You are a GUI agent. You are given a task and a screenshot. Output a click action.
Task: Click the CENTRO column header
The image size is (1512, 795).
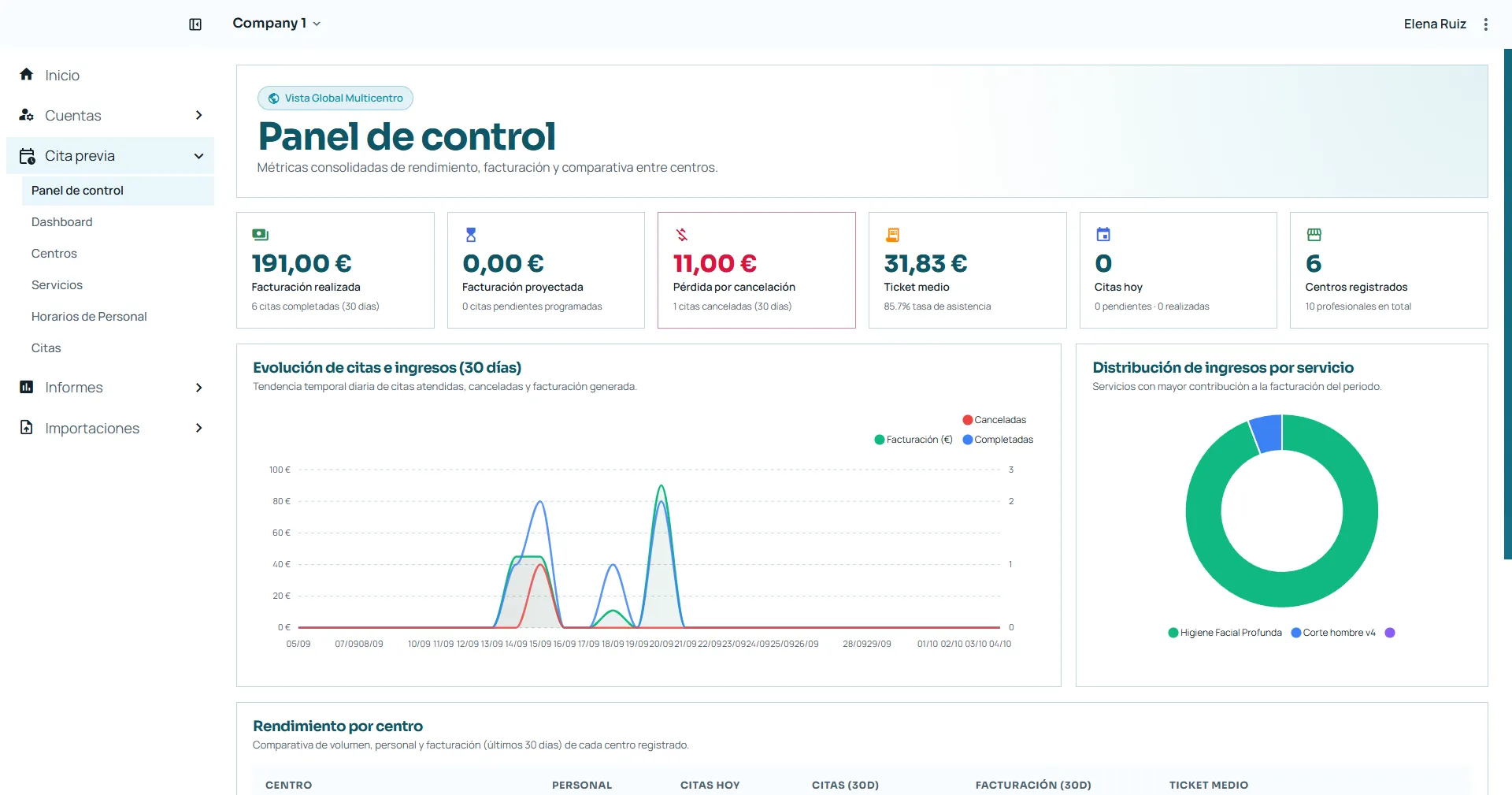(288, 785)
